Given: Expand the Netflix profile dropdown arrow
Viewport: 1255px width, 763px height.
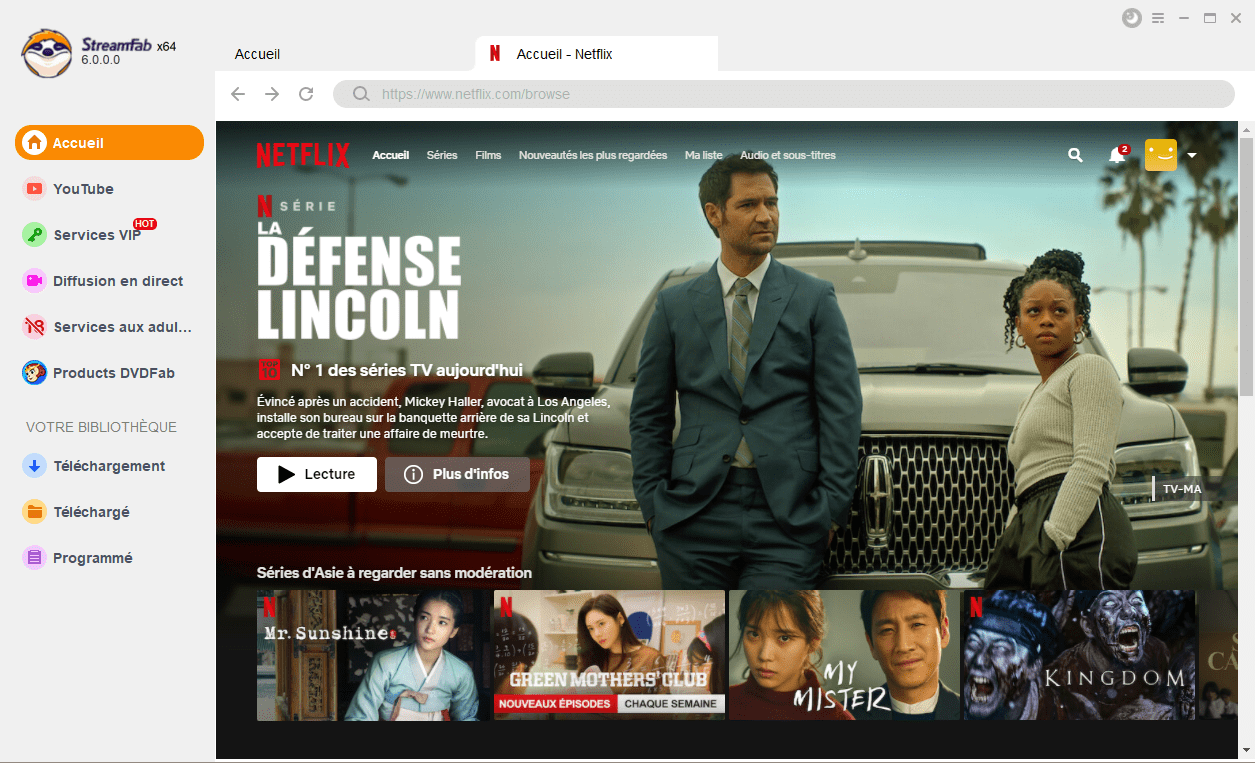Looking at the screenshot, I should [1192, 156].
